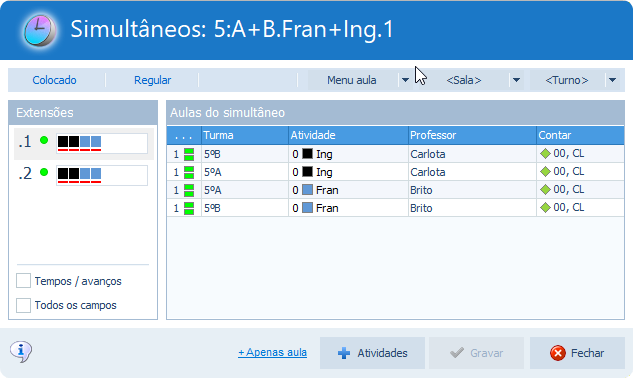Viewport: 633px width, 378px height.
Task: Sort by Contar column header
Action: tap(580, 135)
